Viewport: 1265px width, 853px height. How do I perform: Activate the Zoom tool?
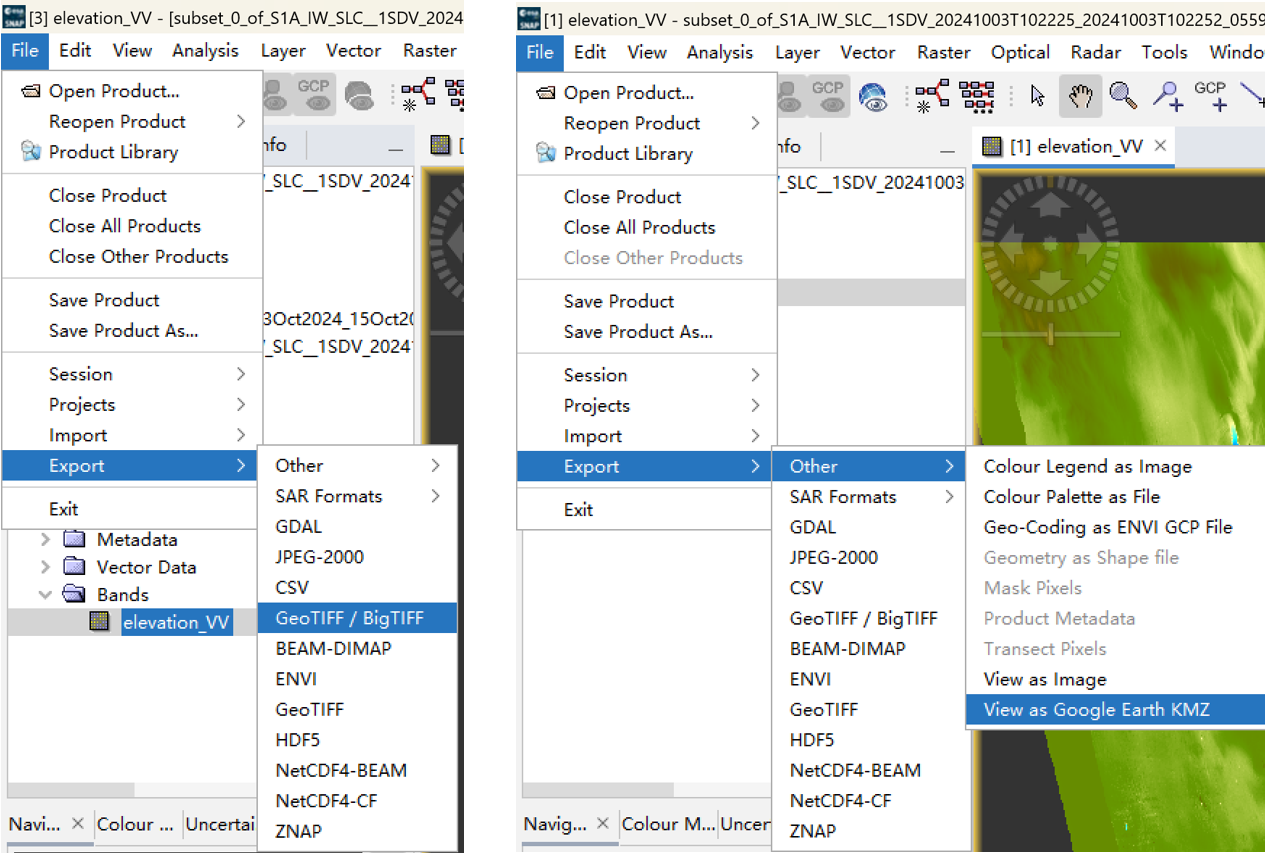click(1122, 97)
